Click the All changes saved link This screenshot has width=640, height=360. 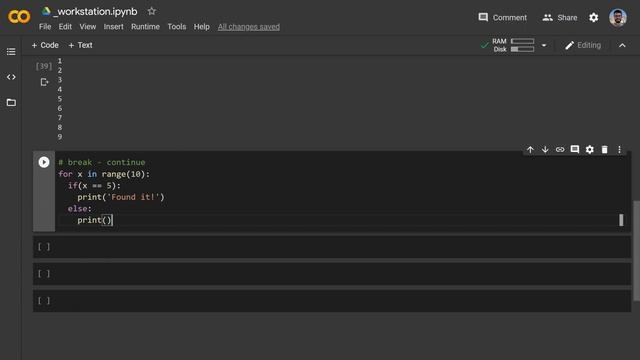click(x=249, y=27)
